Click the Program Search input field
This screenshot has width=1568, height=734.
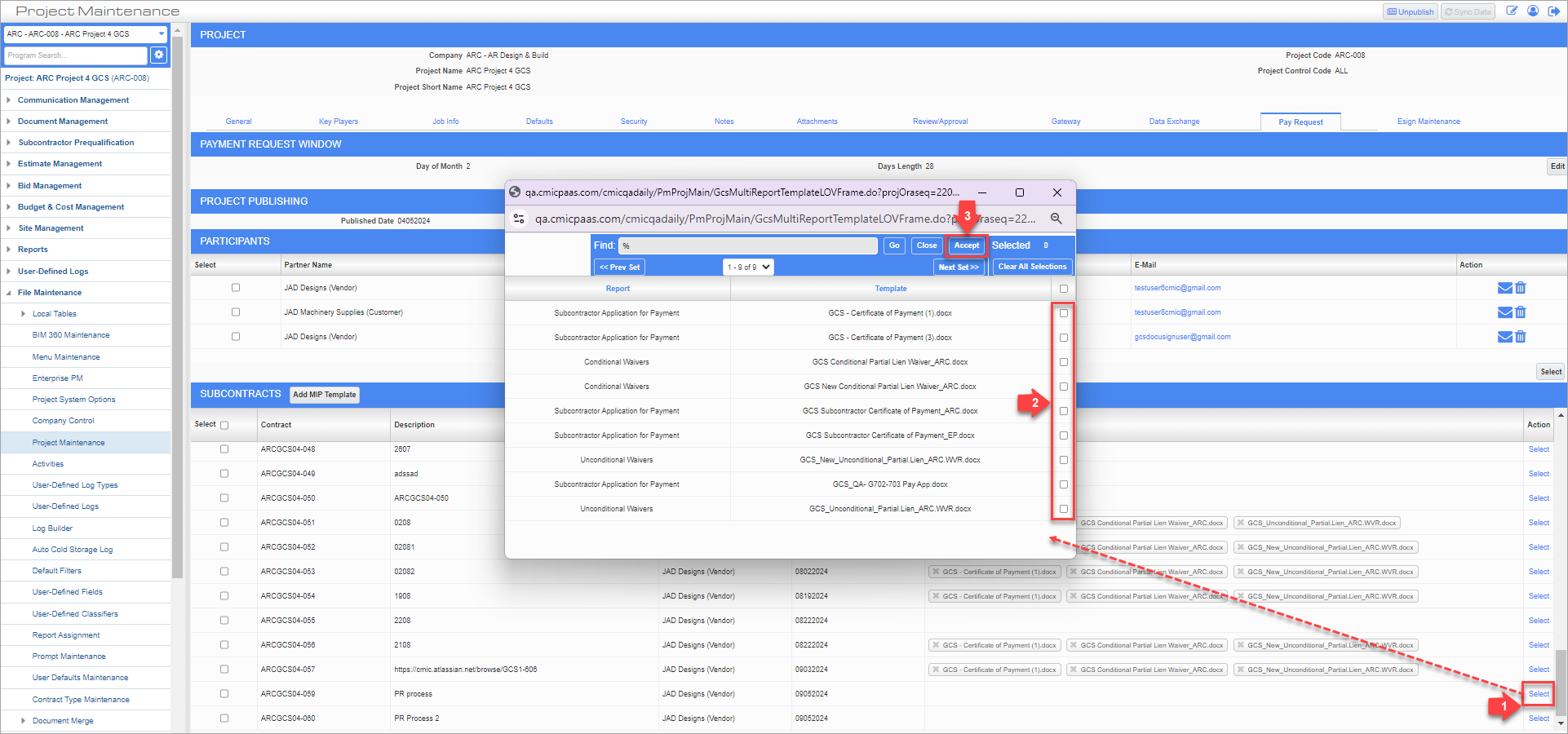76,55
